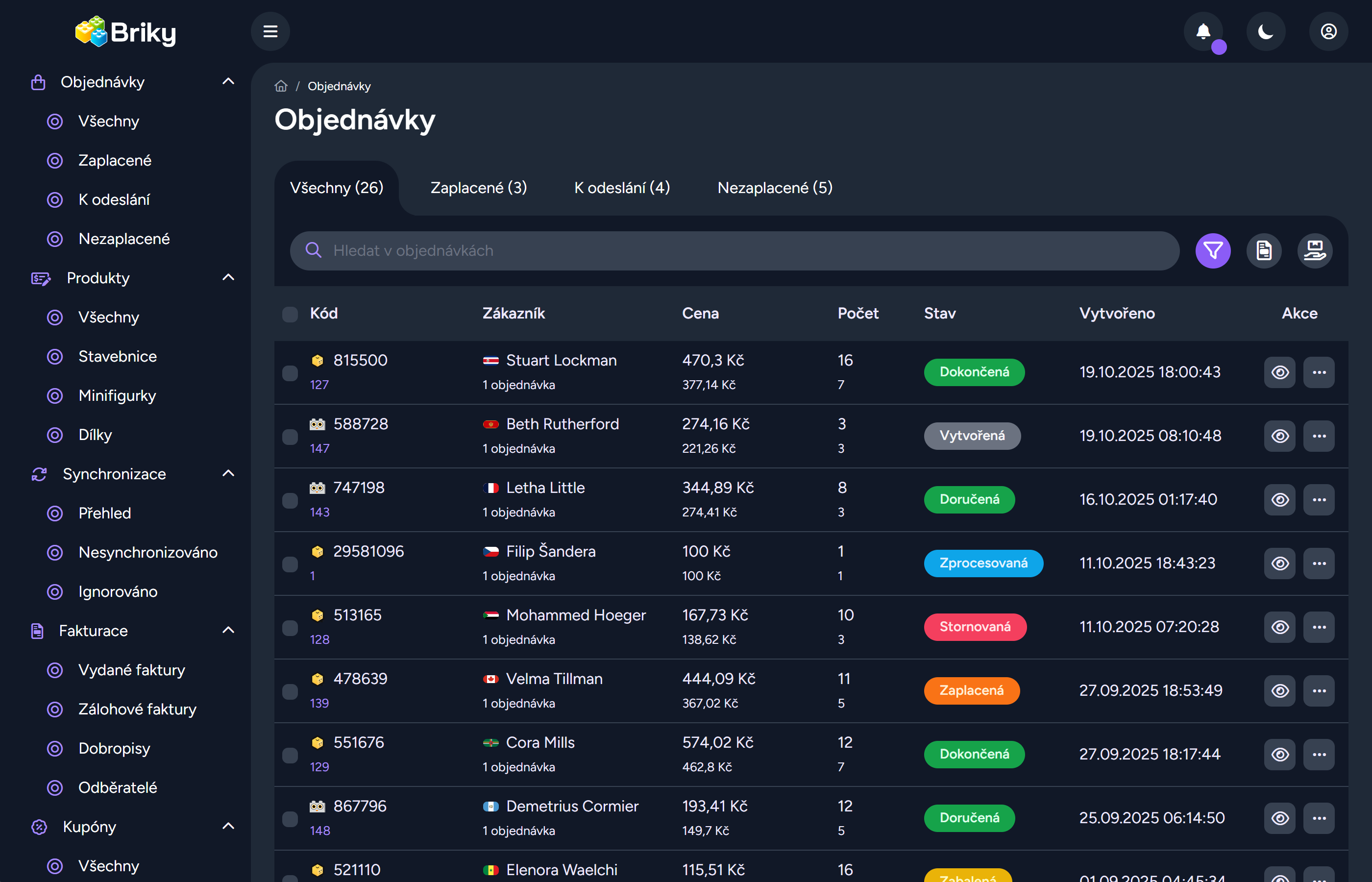
Task: View order 815500 with eye icon
Action: point(1280,372)
